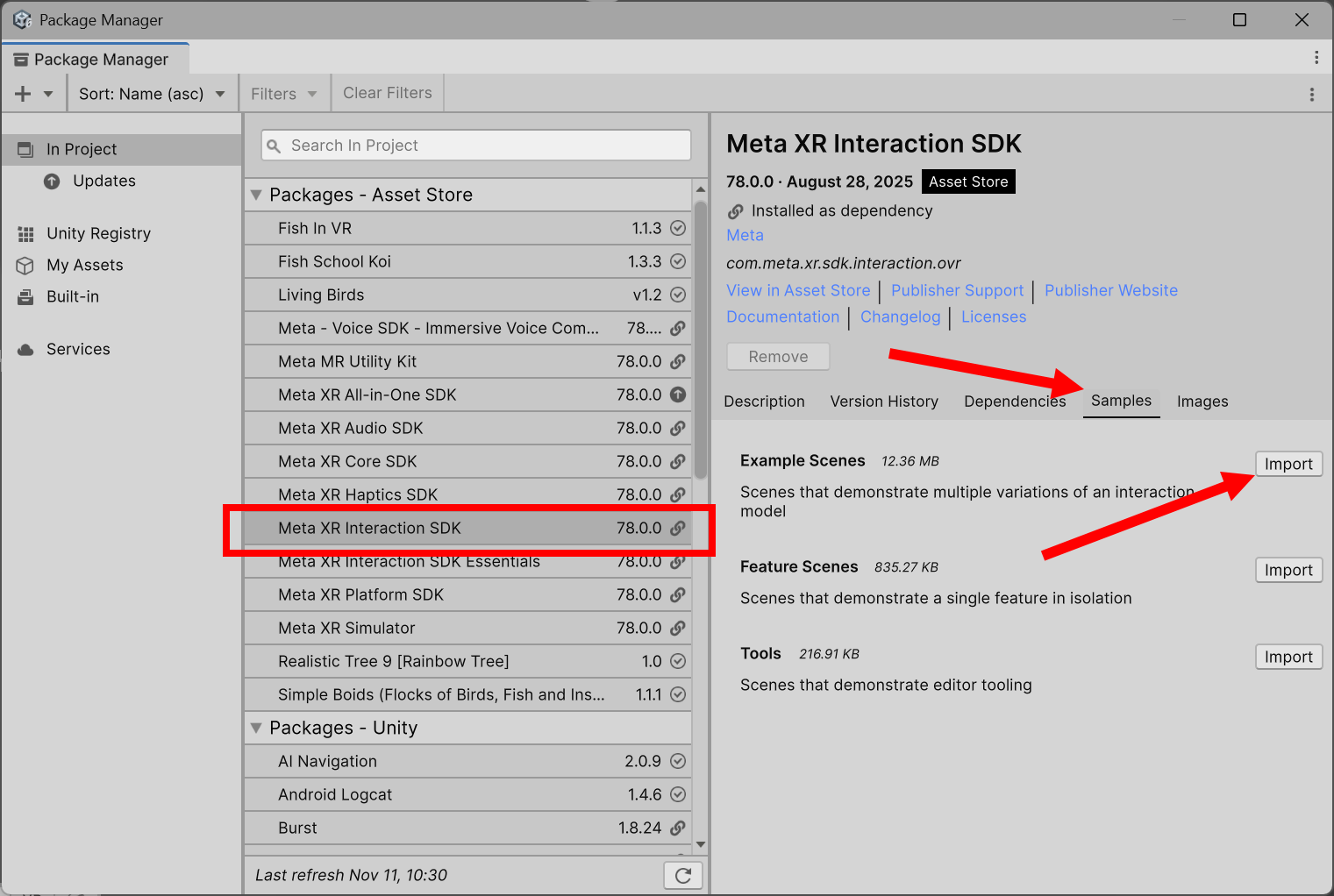Click checkmark icon on Simple Boids row

678,694
